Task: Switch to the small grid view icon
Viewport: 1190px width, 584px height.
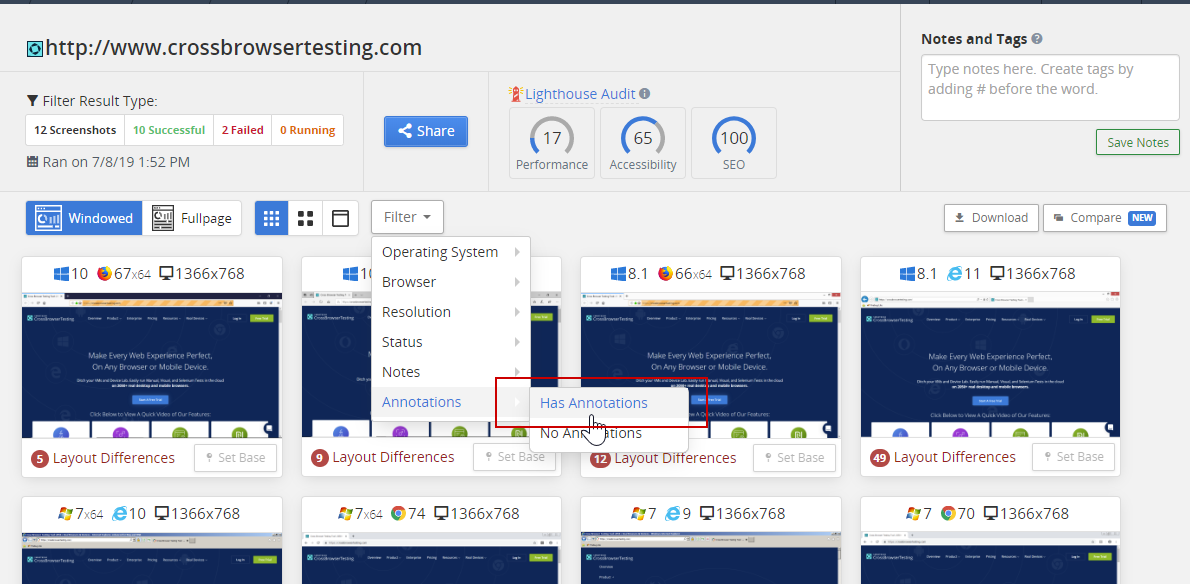Action: coord(272,218)
